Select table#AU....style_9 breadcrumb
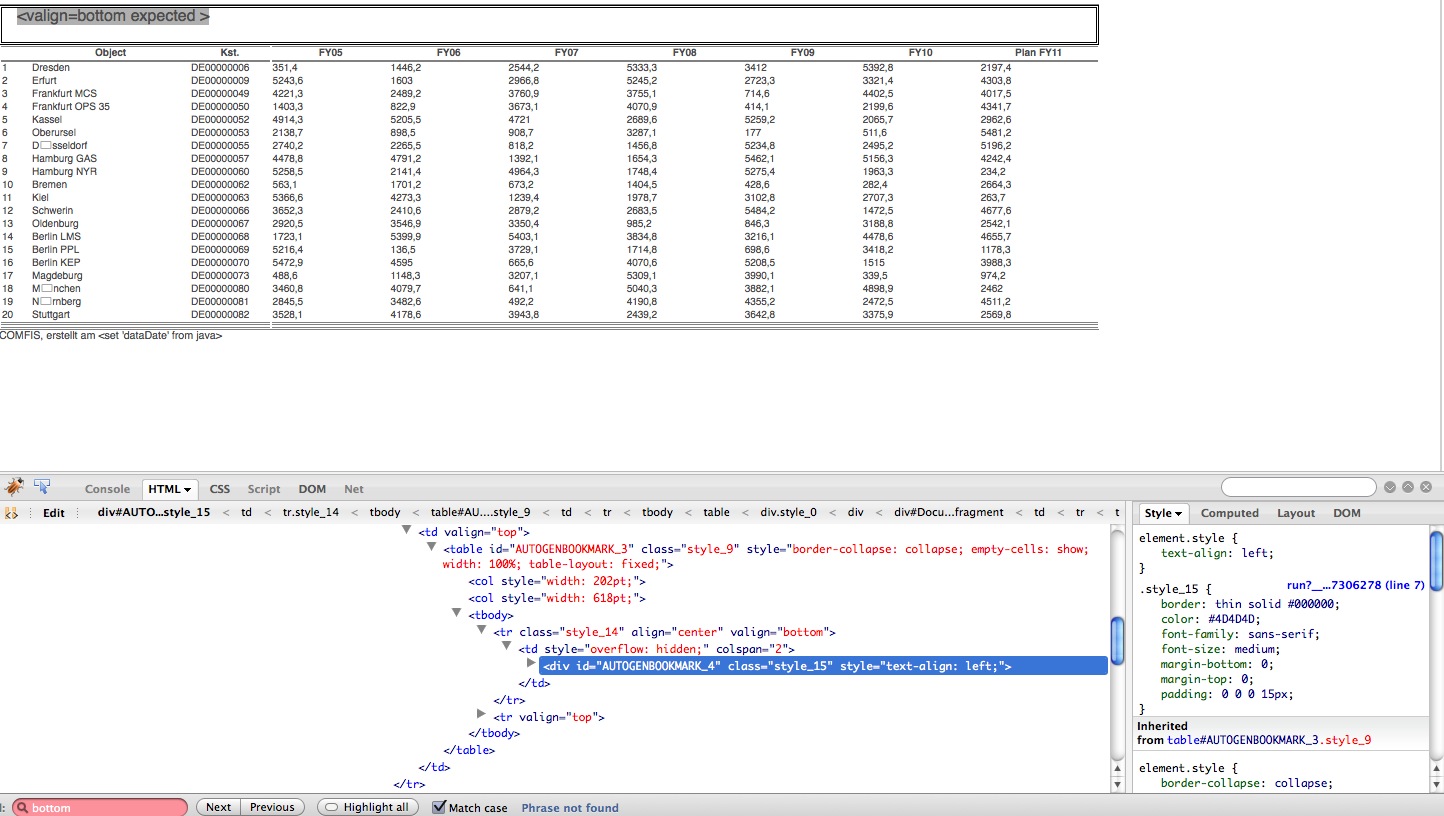This screenshot has height=816, width=1444. [480, 513]
